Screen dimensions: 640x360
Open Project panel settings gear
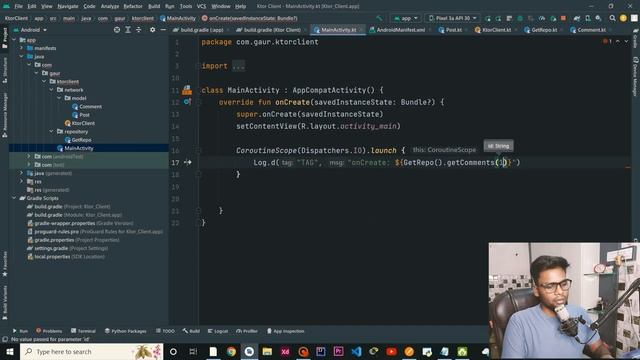(x=152, y=30)
